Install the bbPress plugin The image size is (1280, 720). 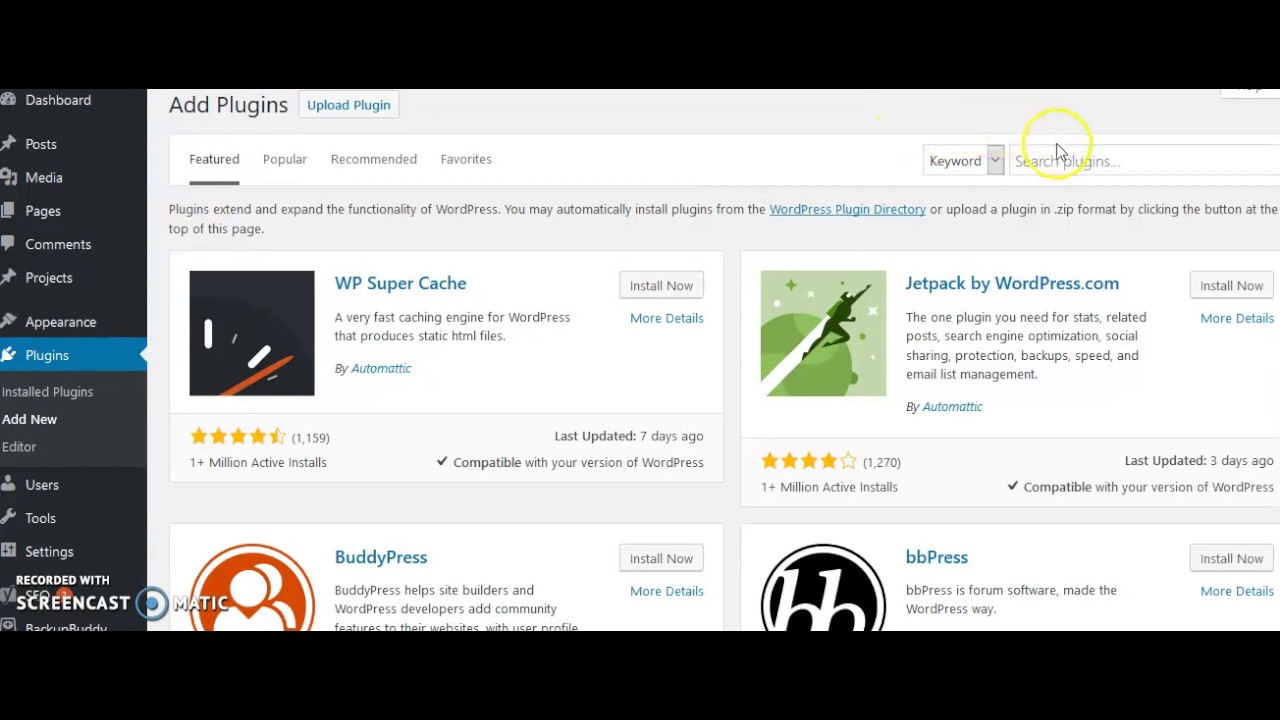(1232, 558)
